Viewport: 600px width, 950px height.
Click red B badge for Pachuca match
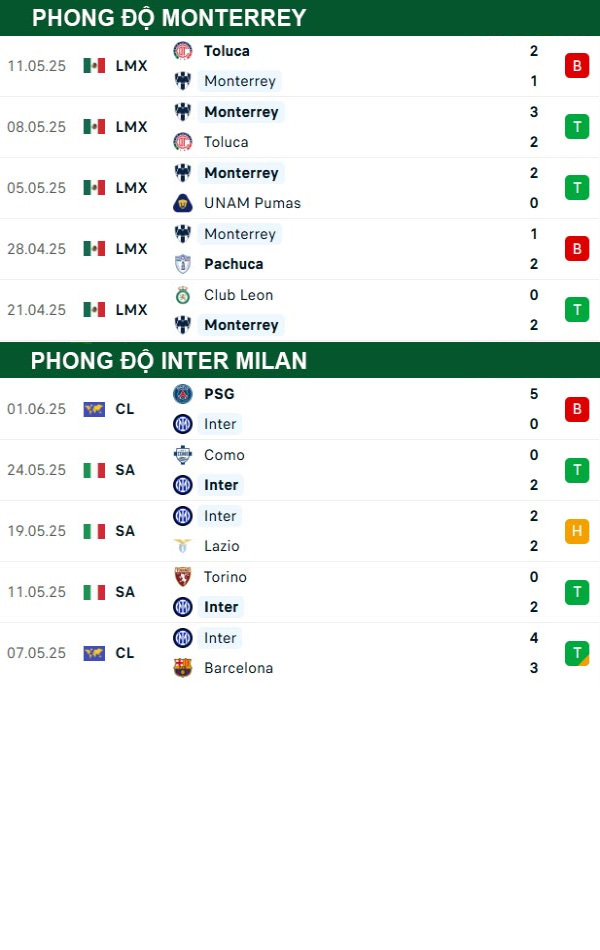click(576, 249)
